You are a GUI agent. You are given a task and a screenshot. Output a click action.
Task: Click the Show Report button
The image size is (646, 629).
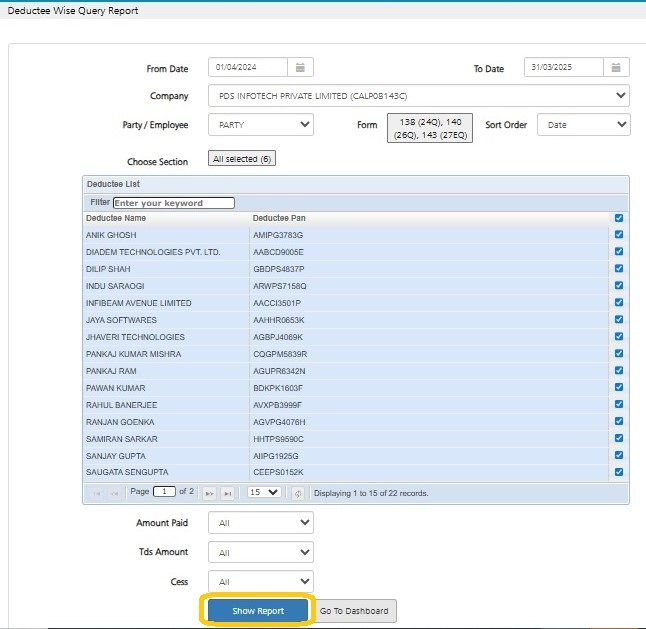click(258, 610)
